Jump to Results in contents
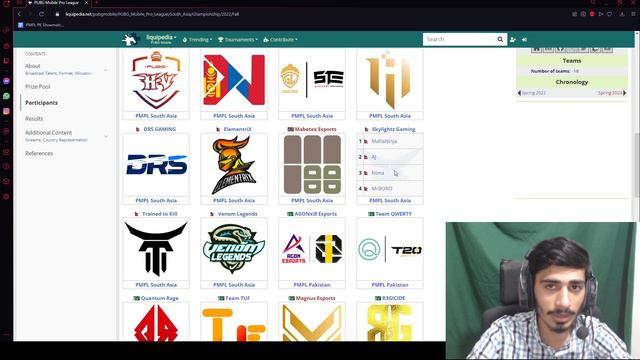Image resolution: width=640 pixels, height=360 pixels. point(34,118)
